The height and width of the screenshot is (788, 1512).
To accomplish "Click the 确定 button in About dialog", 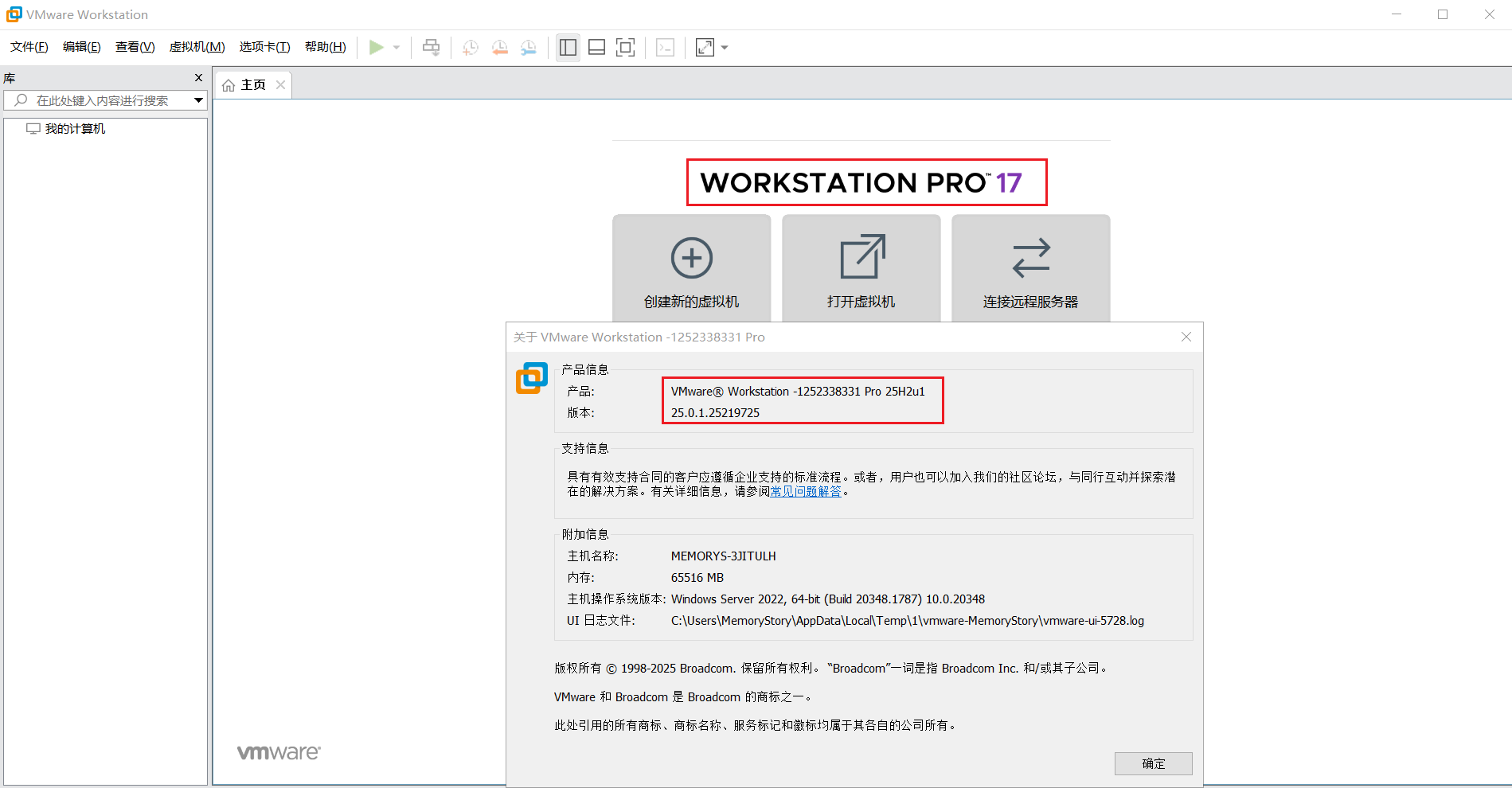I will pos(1153,763).
